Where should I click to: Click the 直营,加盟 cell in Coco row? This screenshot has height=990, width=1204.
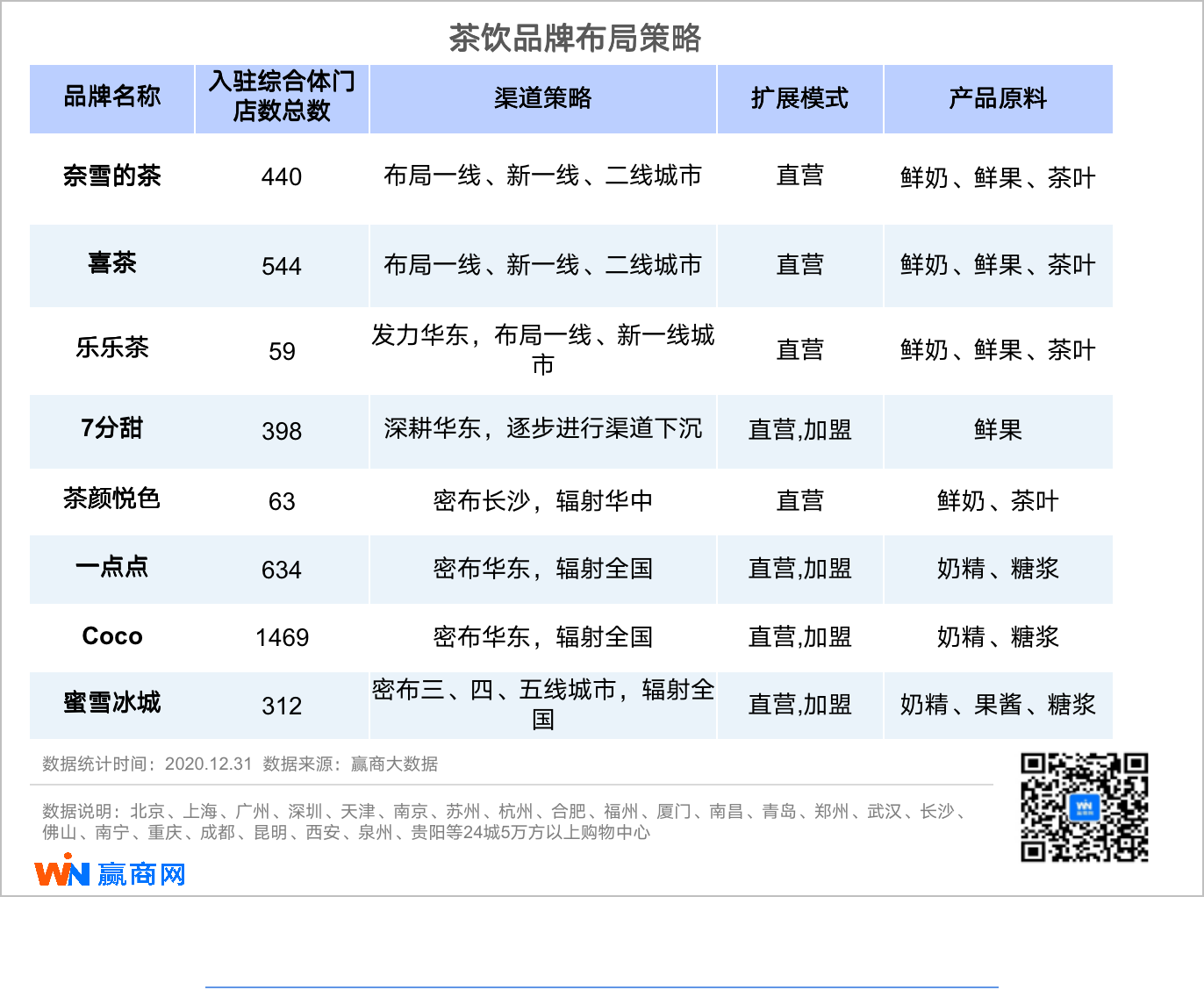[799, 637]
